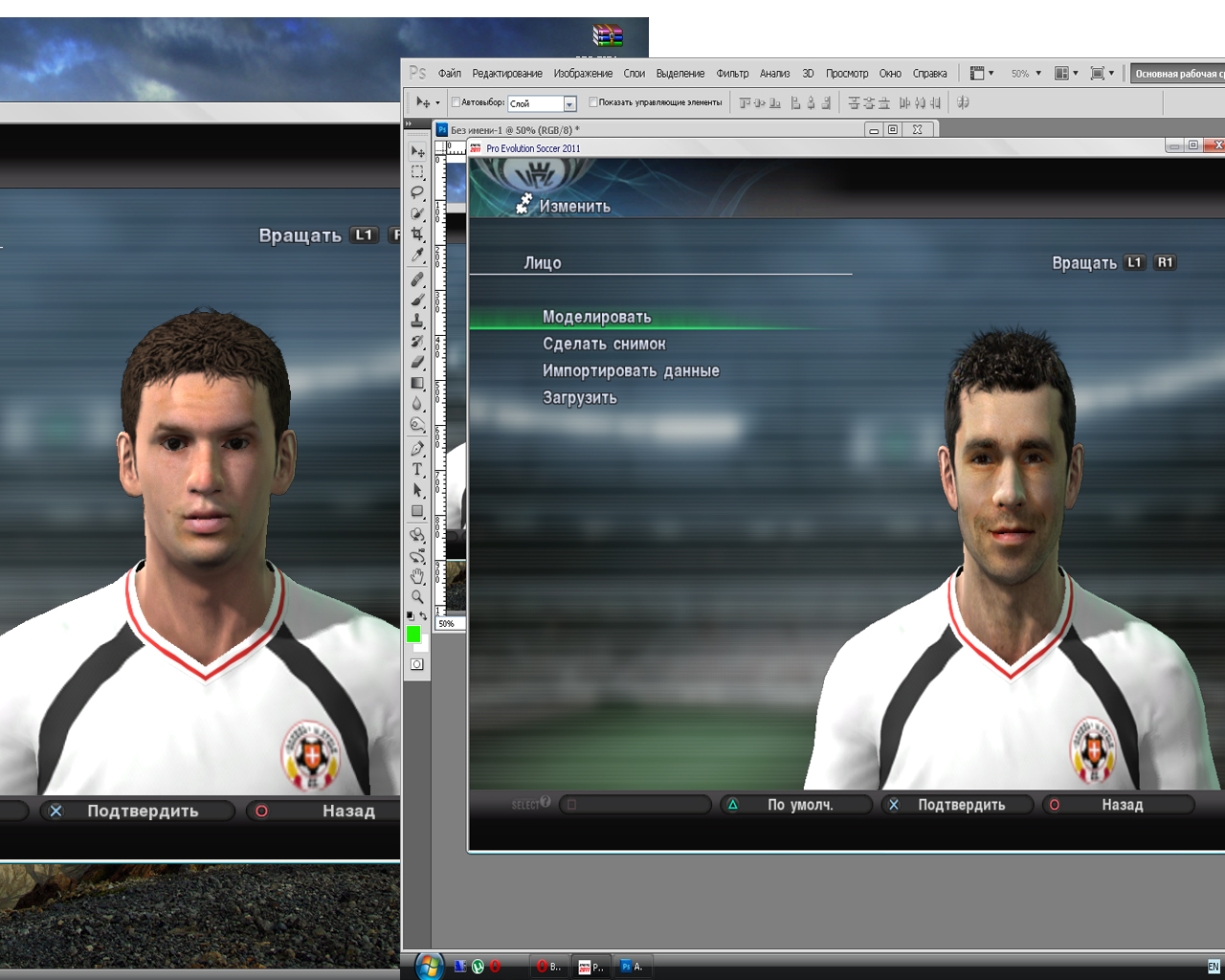1225x980 pixels.
Task: Open the Анализ menu
Action: [775, 74]
